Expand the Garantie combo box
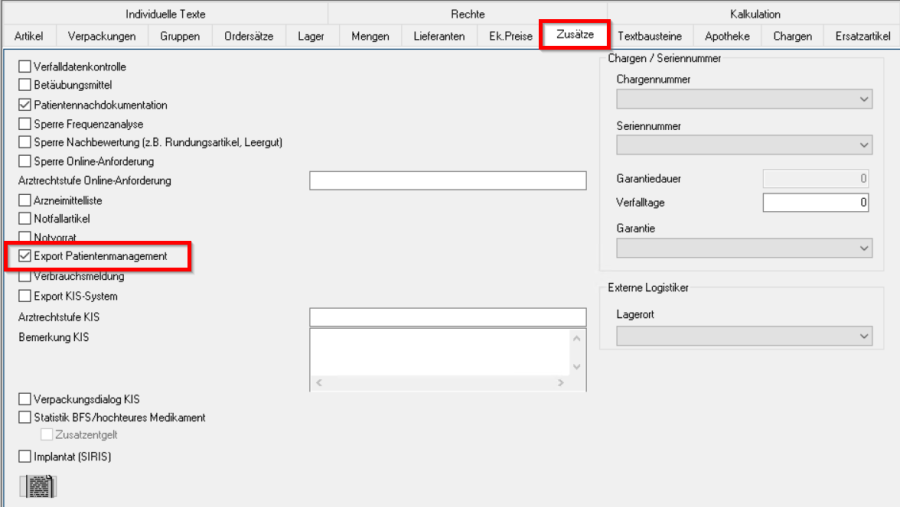Viewport: 900px width, 507px height. point(744,248)
